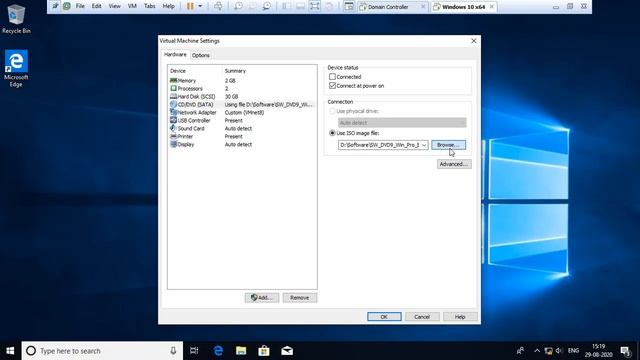Click the Memory chip icon
This screenshot has height=360, width=640.
coord(173,80)
